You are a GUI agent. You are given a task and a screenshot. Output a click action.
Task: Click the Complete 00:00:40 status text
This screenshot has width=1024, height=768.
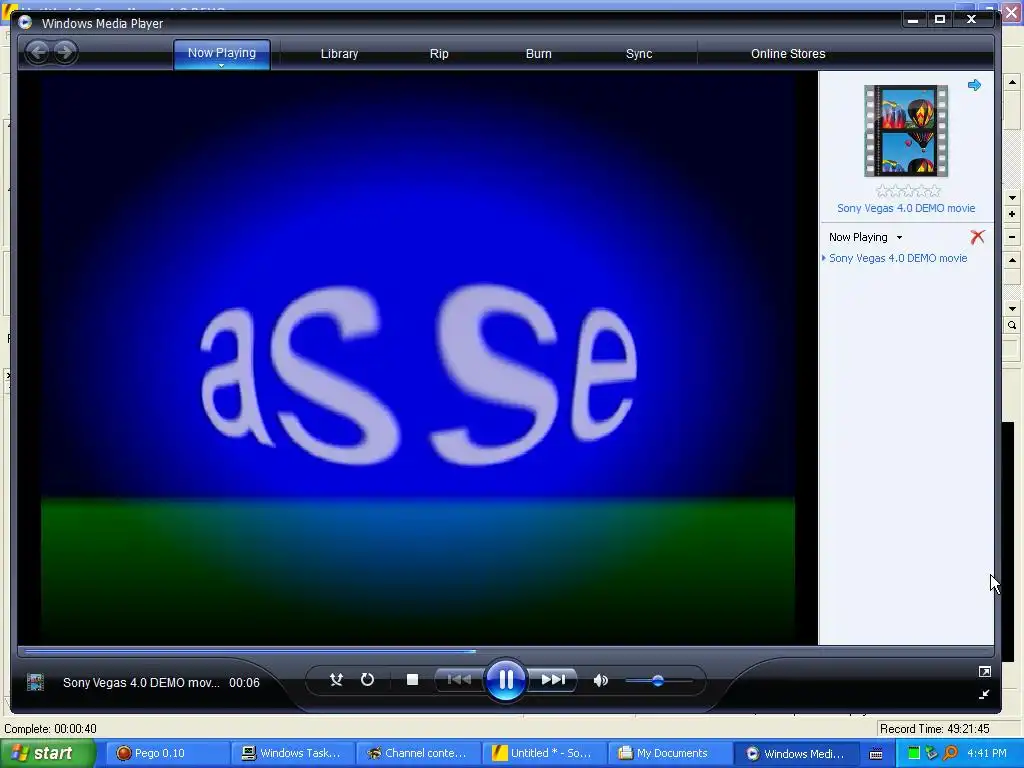point(50,729)
